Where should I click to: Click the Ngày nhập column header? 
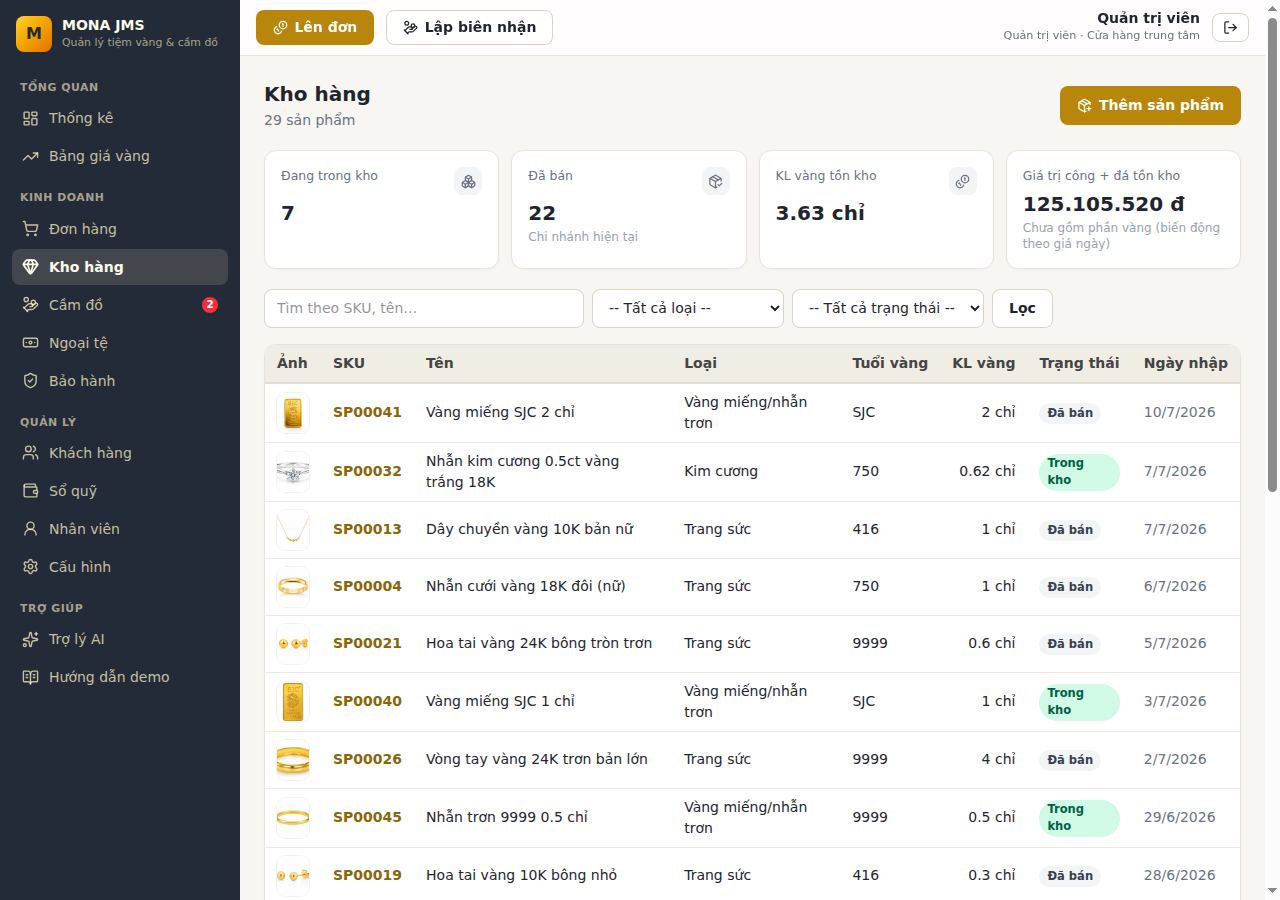[x=1186, y=363]
